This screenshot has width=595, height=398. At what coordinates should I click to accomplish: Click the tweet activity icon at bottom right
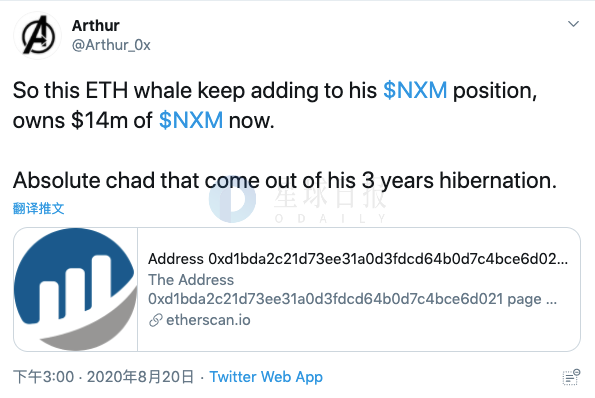pos(571,377)
